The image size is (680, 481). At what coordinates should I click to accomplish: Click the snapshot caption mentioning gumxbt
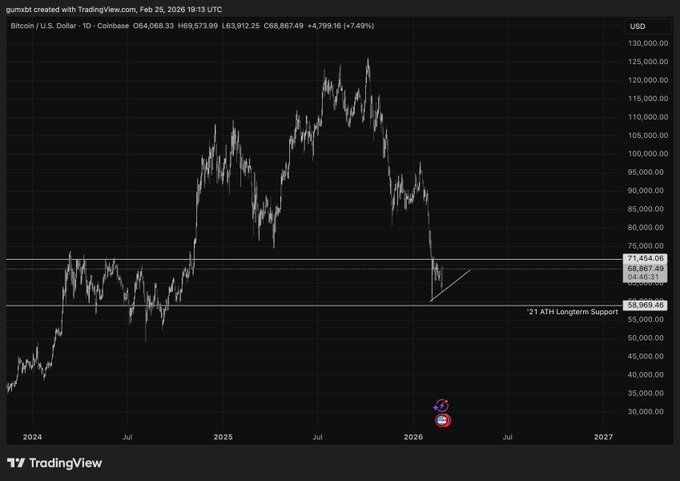point(114,9)
